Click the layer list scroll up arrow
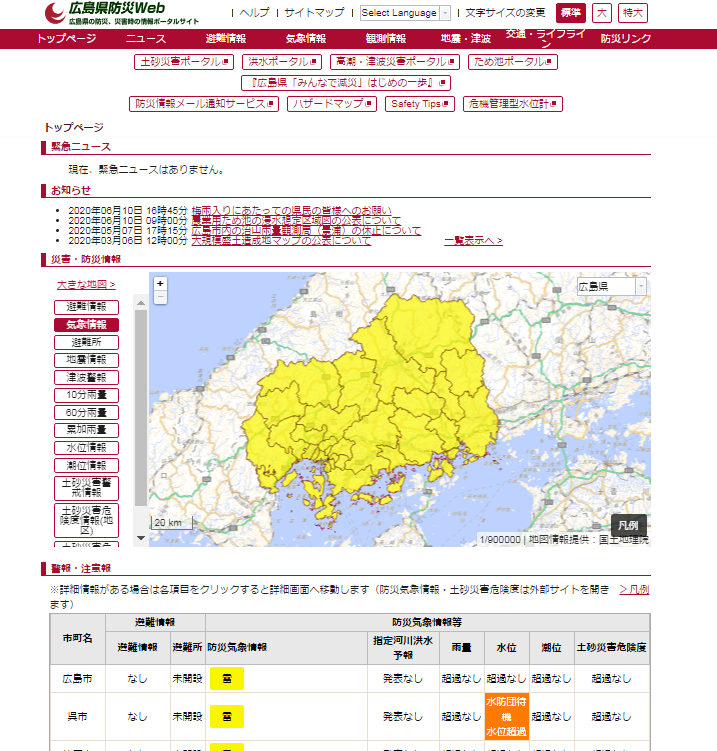 pos(141,303)
